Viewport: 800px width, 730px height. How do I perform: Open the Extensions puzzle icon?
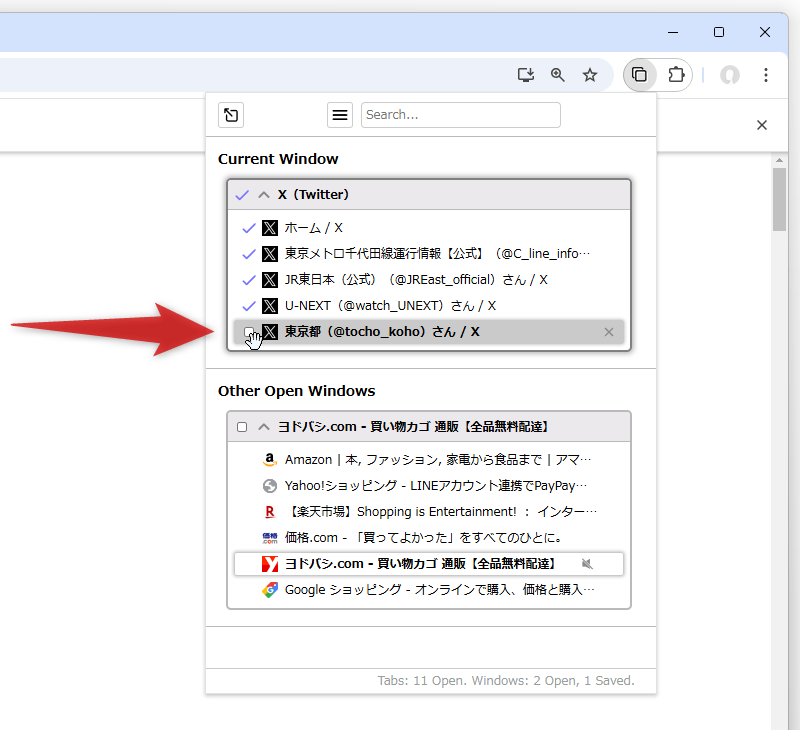pos(676,75)
